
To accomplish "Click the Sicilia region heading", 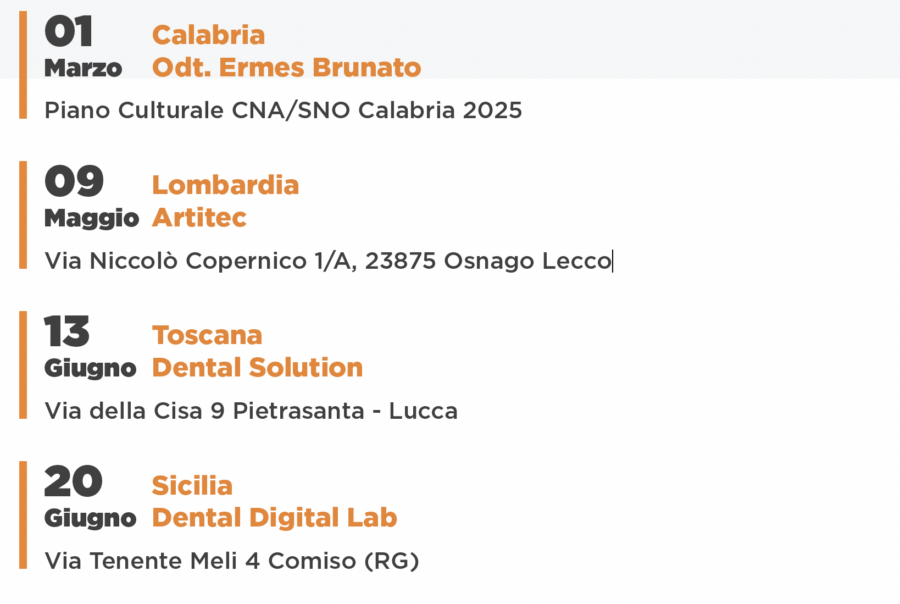I will [192, 485].
